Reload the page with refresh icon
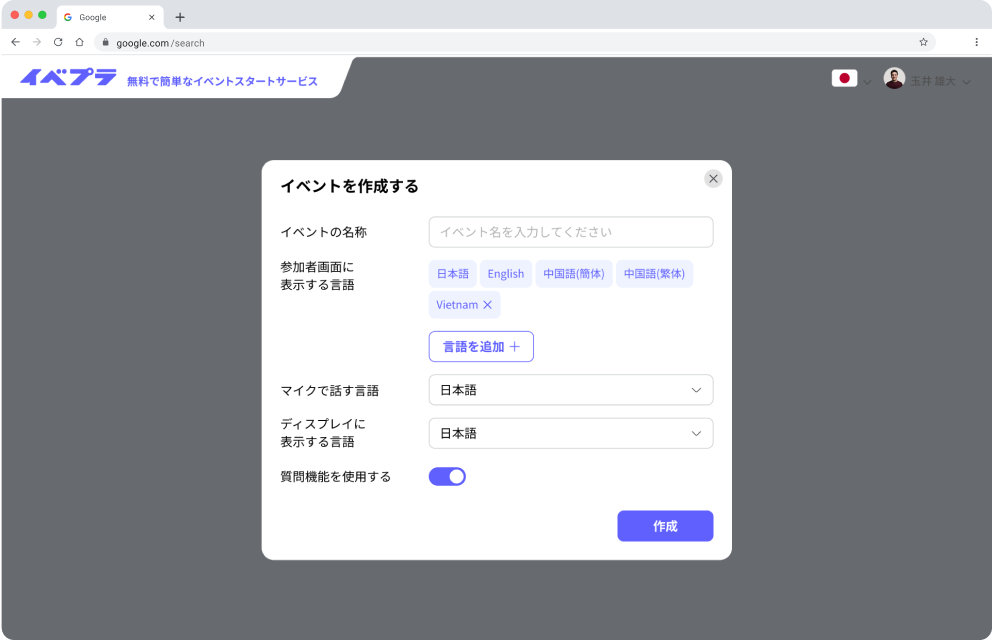The width and height of the screenshot is (992, 640). (x=58, y=42)
